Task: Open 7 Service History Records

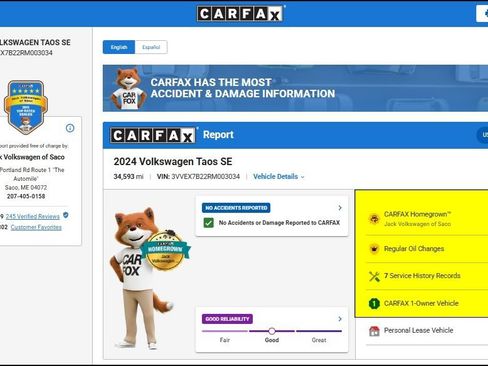Action: click(422, 276)
